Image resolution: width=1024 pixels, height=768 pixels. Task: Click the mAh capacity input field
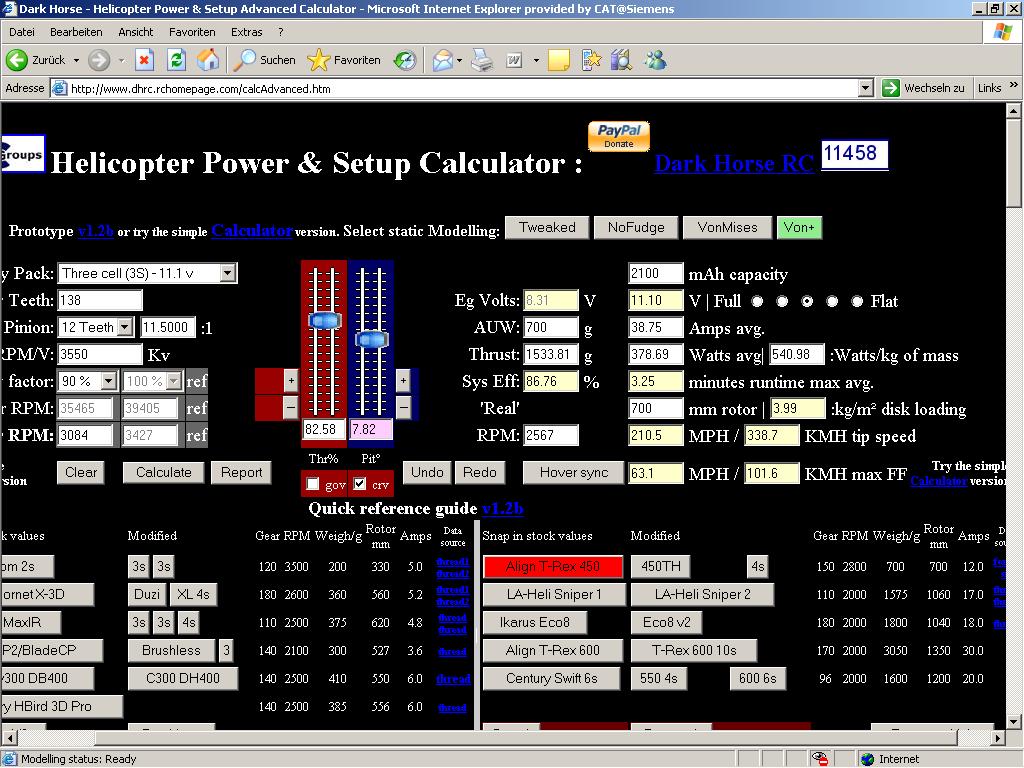[655, 274]
